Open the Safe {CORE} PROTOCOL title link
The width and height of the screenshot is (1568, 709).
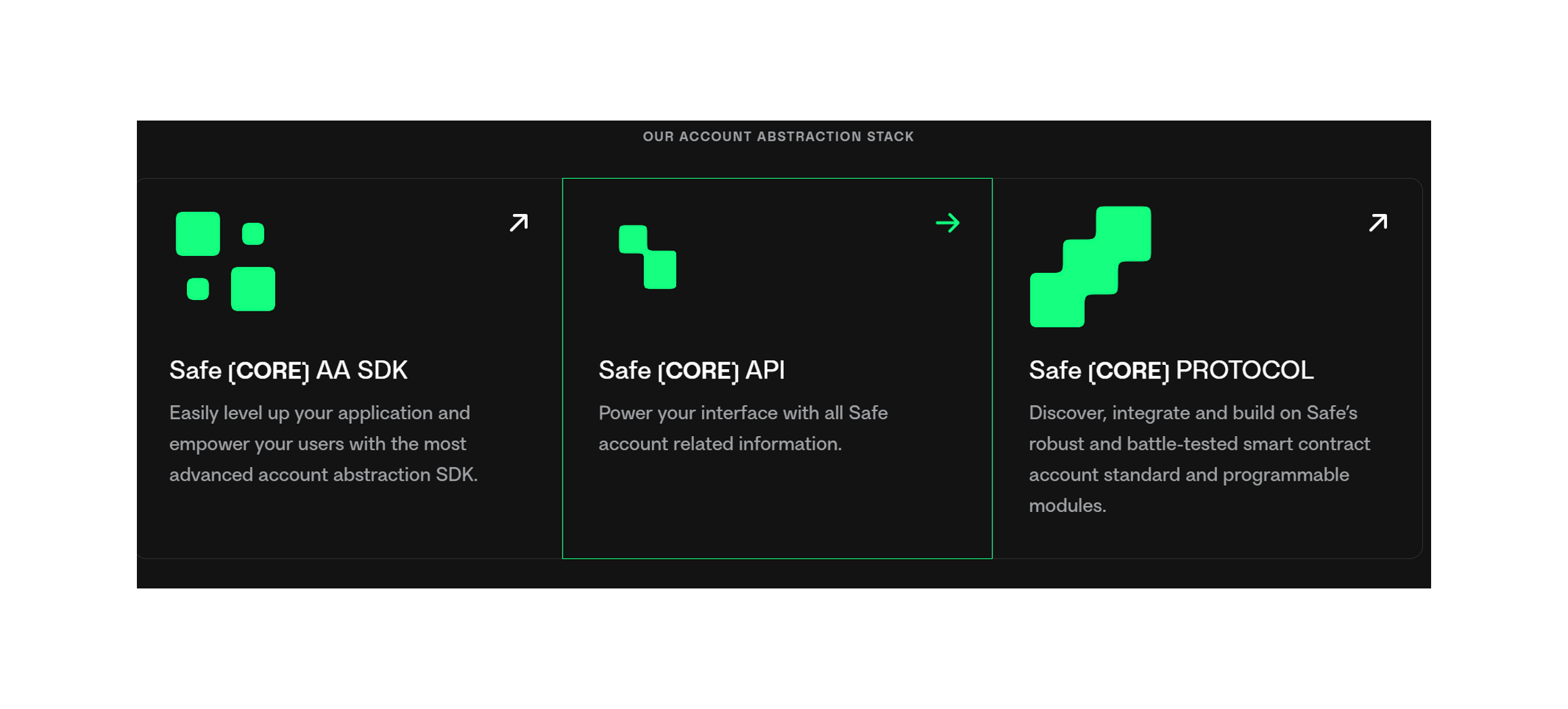click(x=1170, y=370)
